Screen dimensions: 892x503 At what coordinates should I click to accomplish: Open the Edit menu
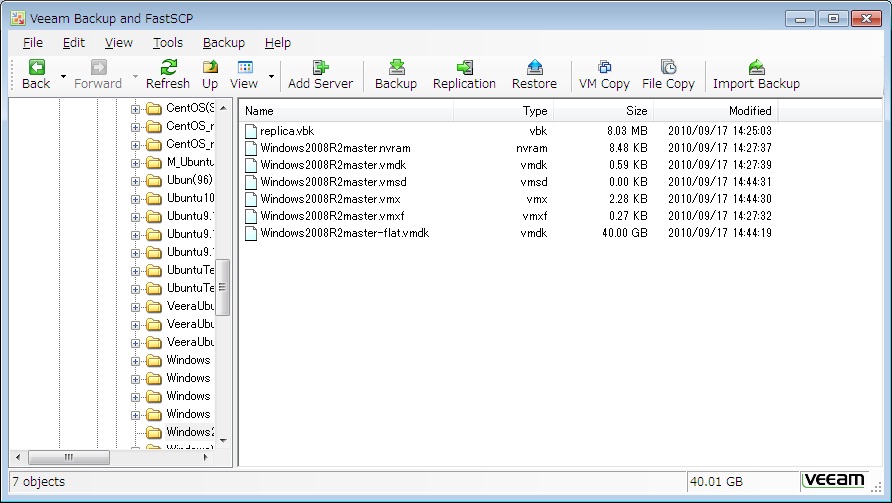[73, 43]
